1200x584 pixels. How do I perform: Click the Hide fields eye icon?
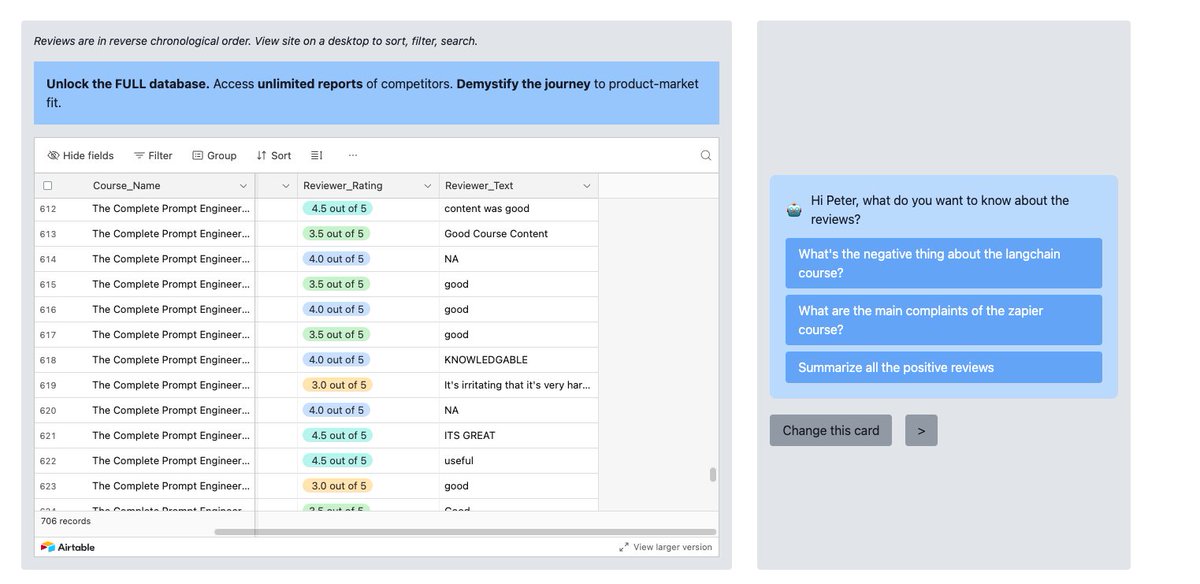click(53, 155)
